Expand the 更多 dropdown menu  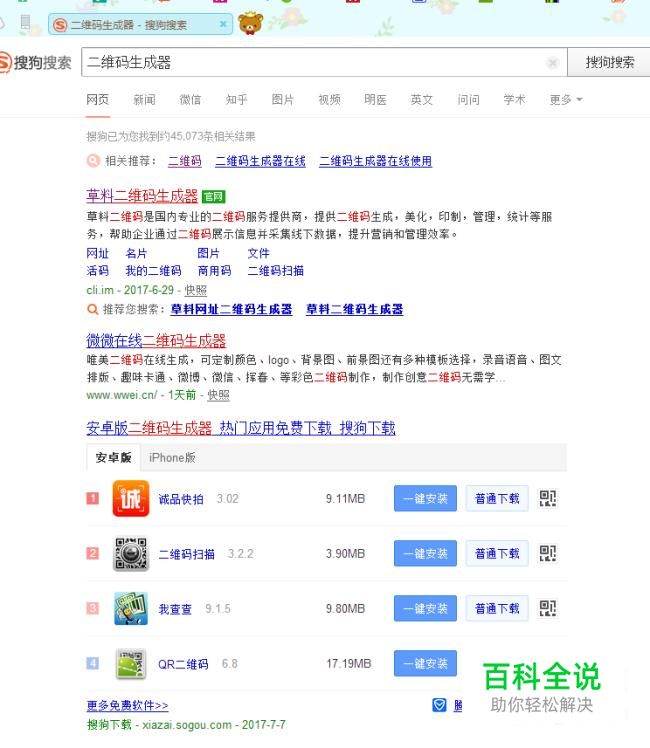pyautogui.click(x=566, y=100)
